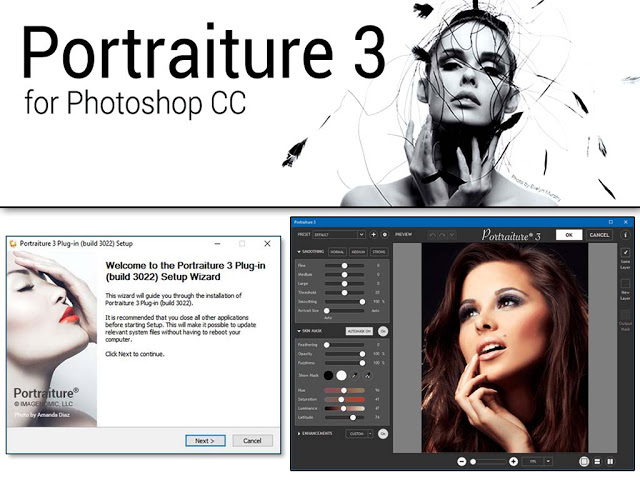Screen dimensions: 640x480
Task: Open the Enhancements Custom dropdown arrow
Action: click(x=370, y=433)
